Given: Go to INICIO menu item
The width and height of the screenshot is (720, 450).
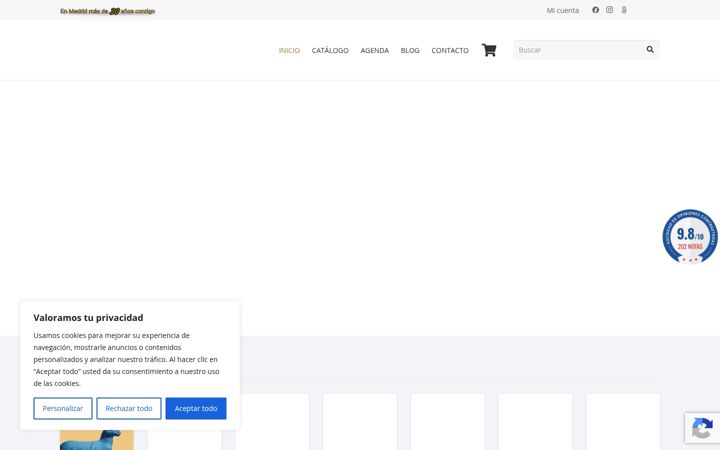Looking at the screenshot, I should (289, 51).
